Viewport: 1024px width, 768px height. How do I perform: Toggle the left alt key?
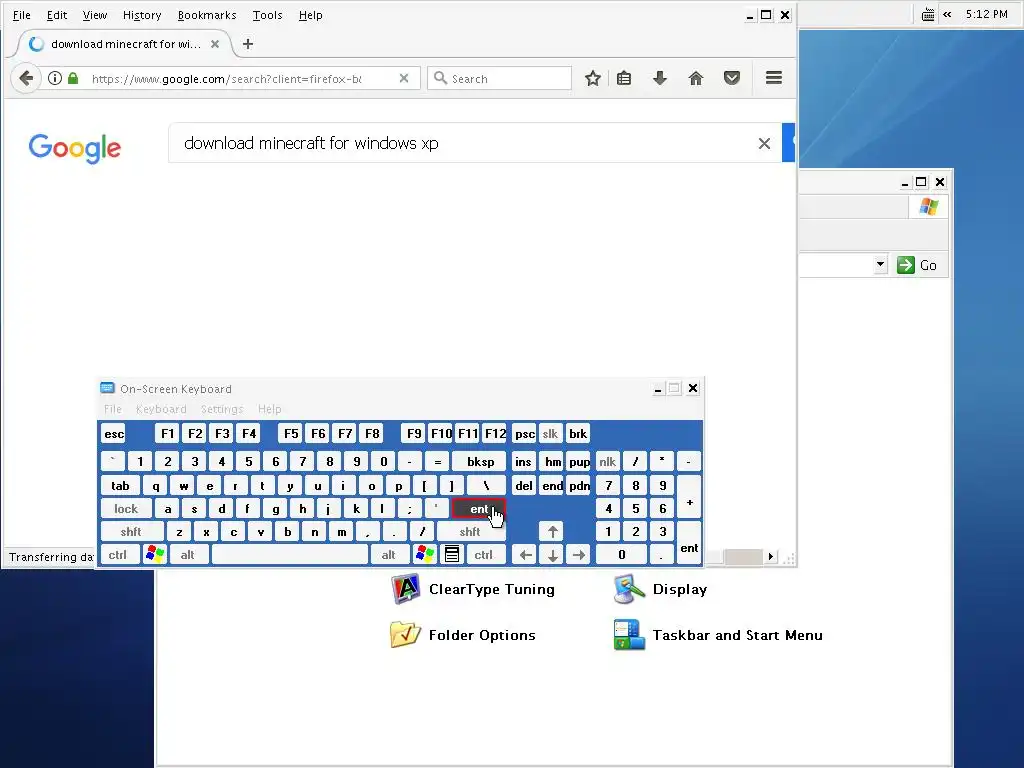coord(188,554)
